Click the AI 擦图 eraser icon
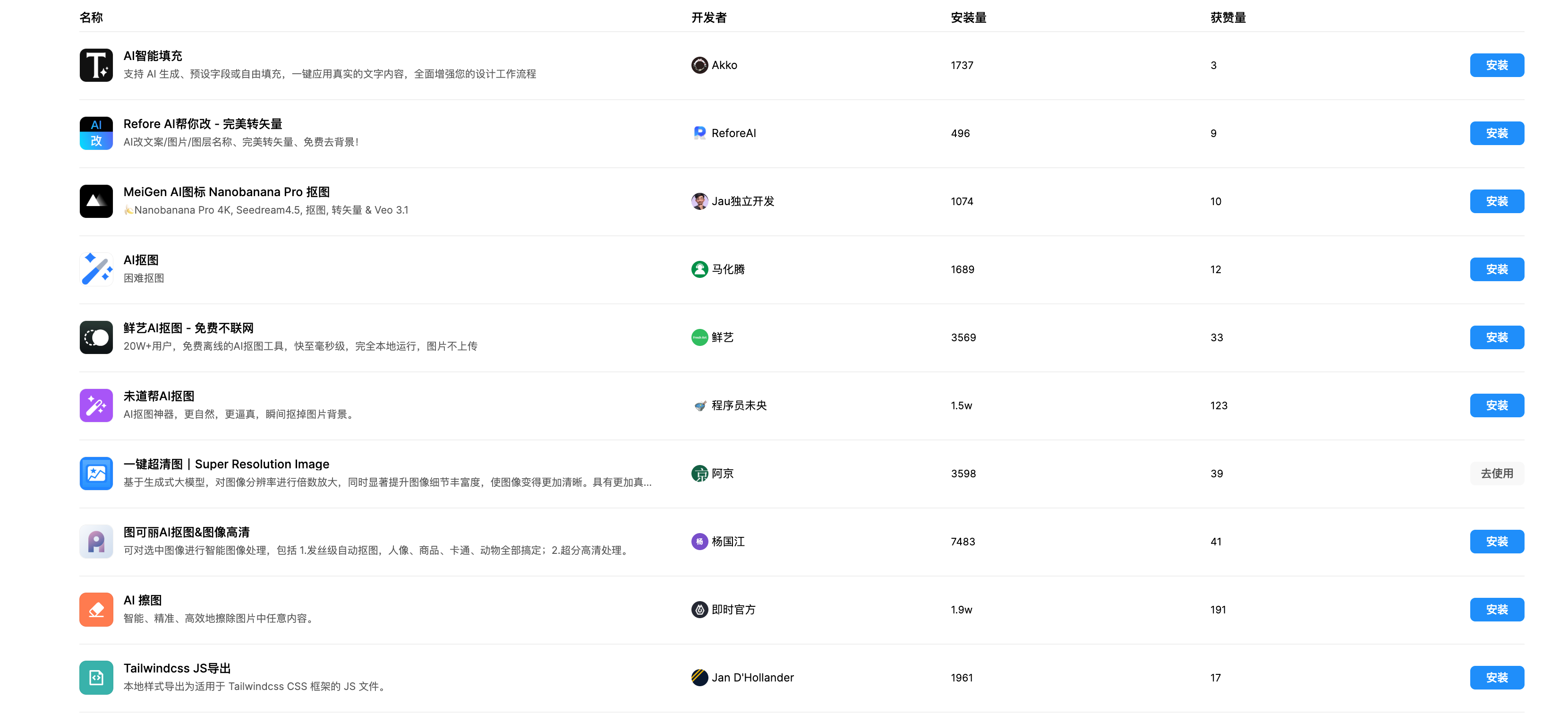The height and width of the screenshot is (724, 1568). [96, 610]
